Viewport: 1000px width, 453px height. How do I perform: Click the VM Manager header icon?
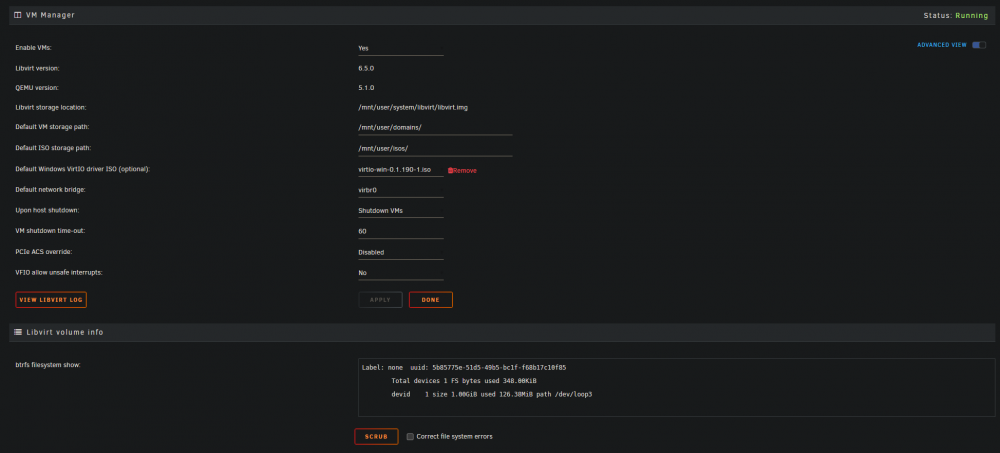point(18,15)
